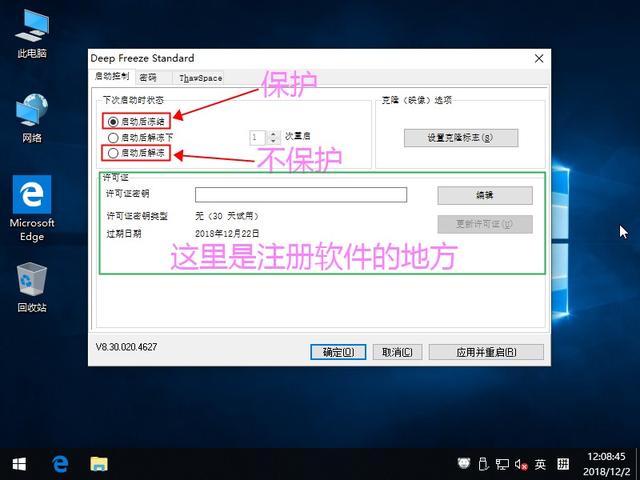640x480 pixels.
Task: Click the restart count number field
Action: 258,137
